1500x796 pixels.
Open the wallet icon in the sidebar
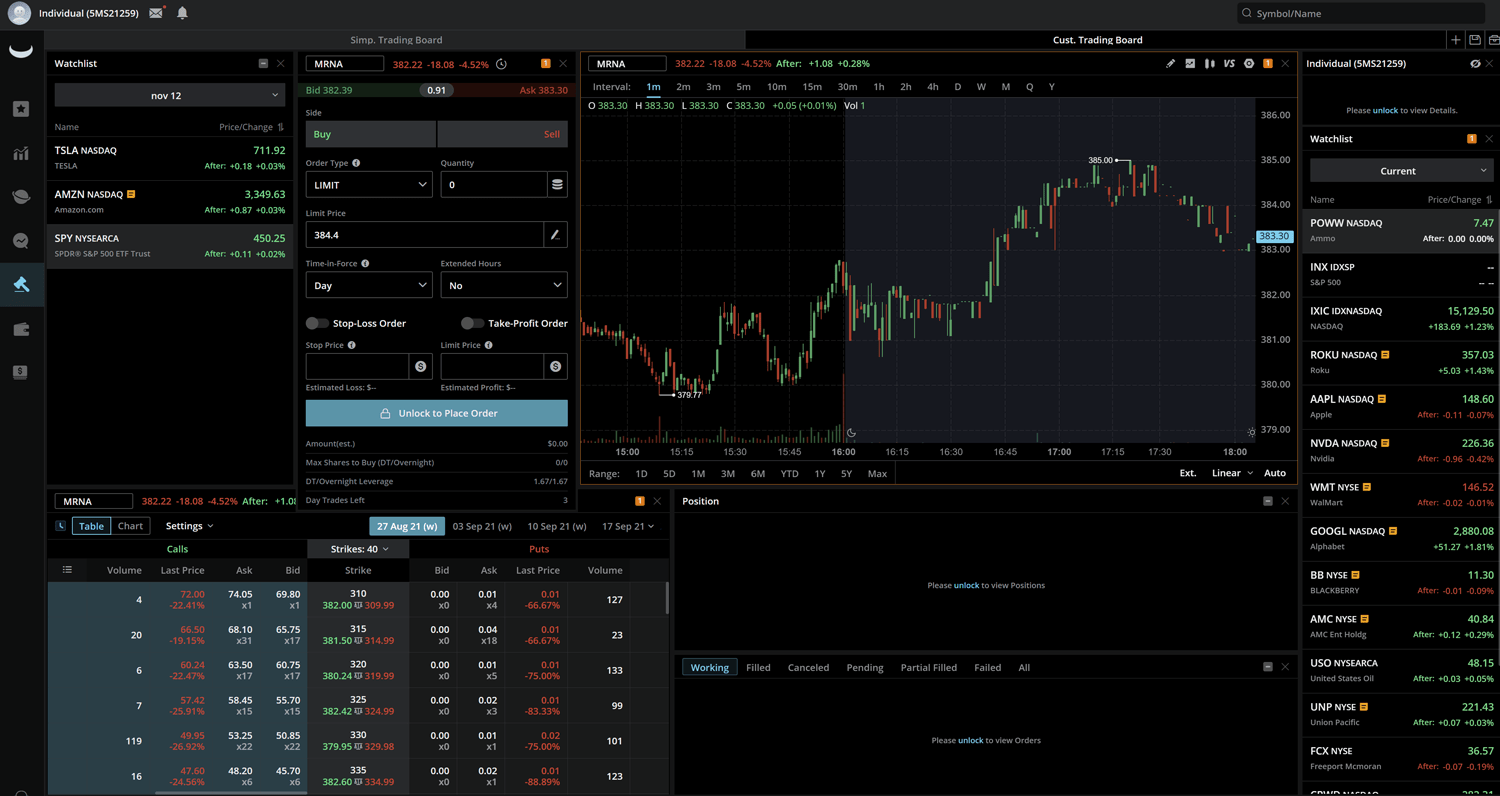click(x=21, y=329)
